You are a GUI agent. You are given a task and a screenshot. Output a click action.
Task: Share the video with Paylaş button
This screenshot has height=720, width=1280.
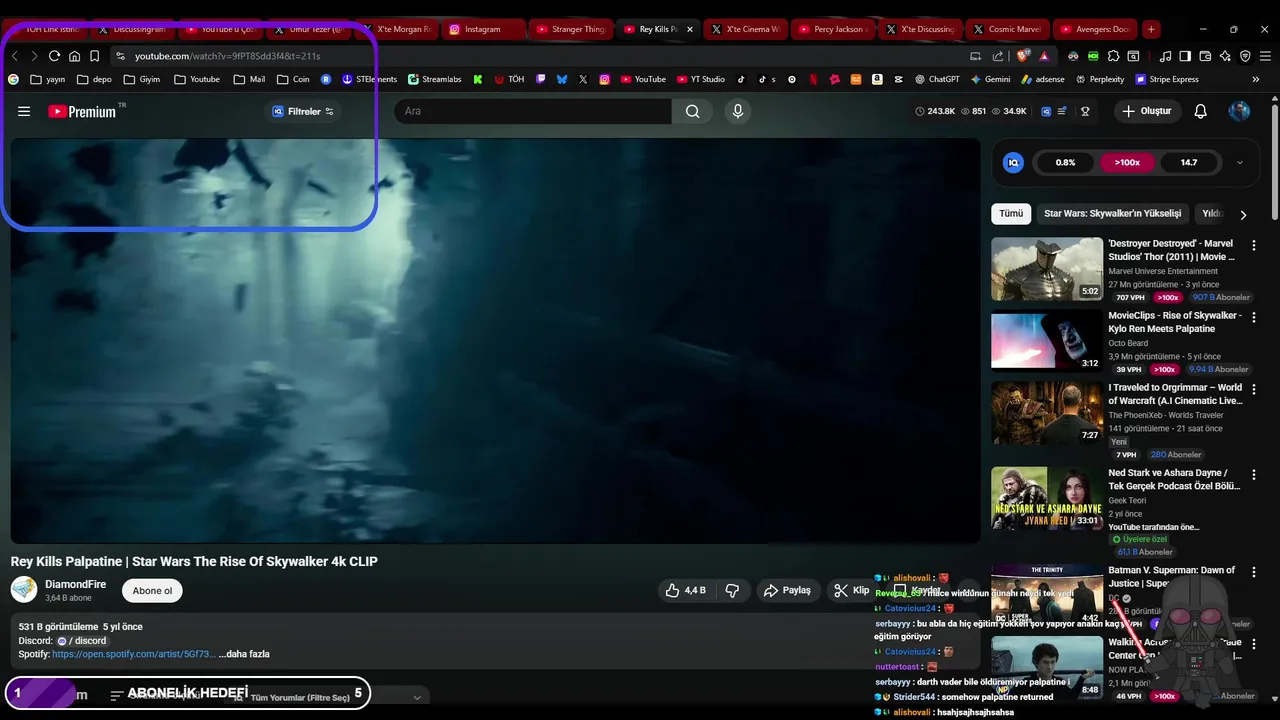787,590
